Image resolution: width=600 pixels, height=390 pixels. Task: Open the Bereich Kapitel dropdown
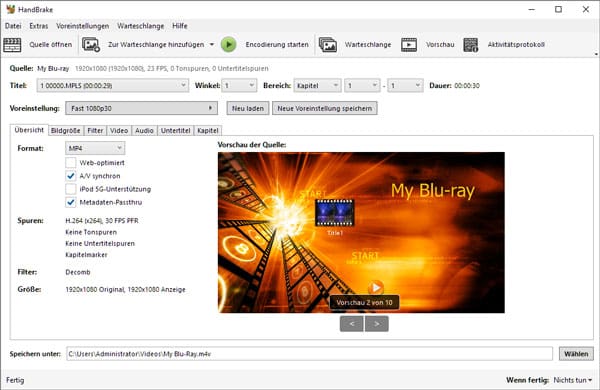(x=317, y=85)
